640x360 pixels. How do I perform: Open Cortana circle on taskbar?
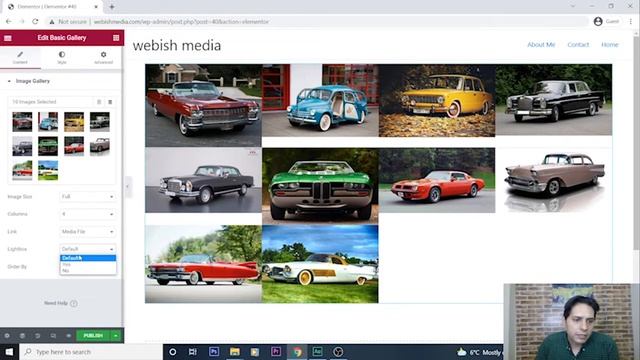point(173,352)
